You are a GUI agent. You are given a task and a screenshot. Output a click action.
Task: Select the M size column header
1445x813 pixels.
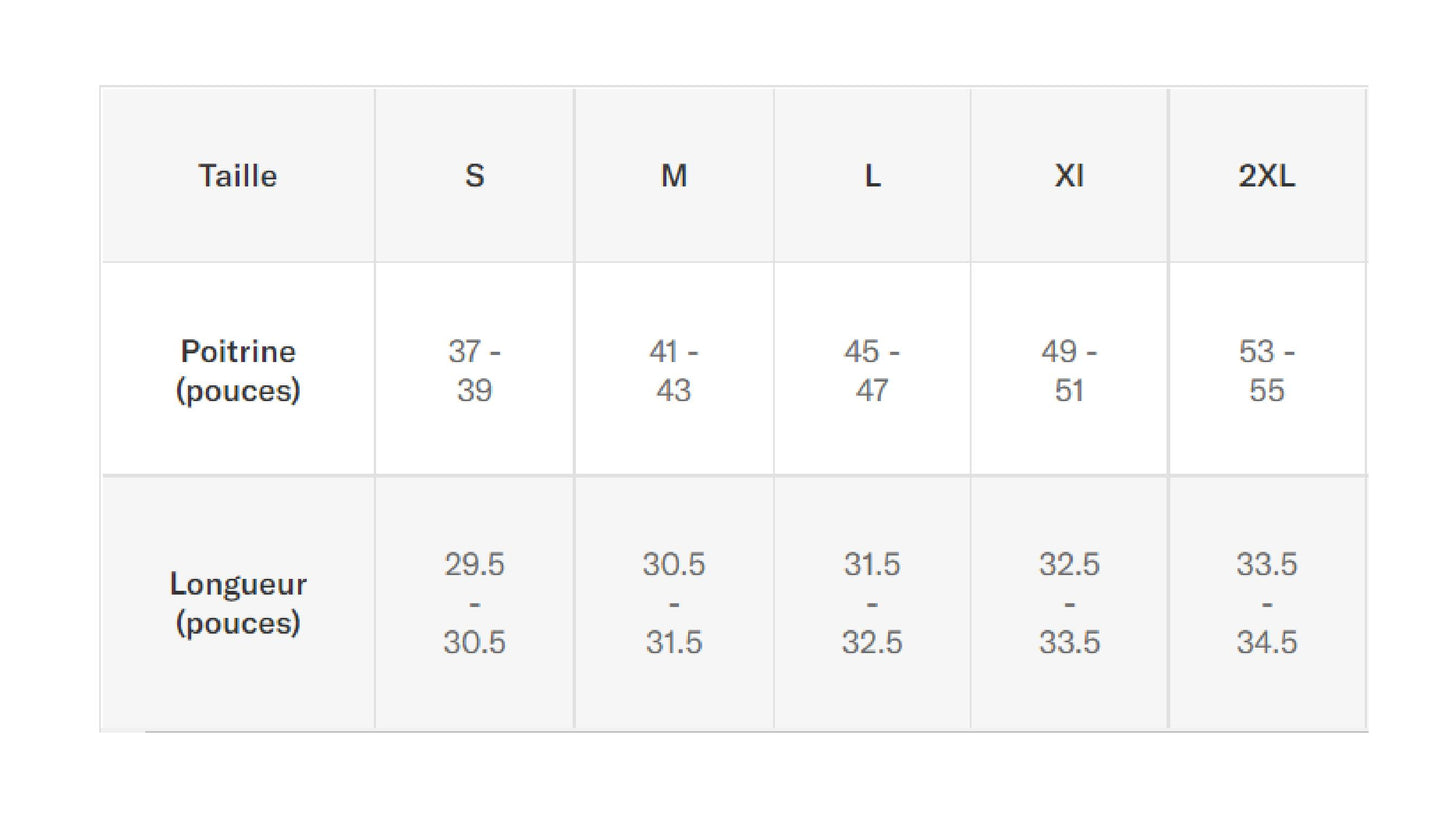click(674, 176)
